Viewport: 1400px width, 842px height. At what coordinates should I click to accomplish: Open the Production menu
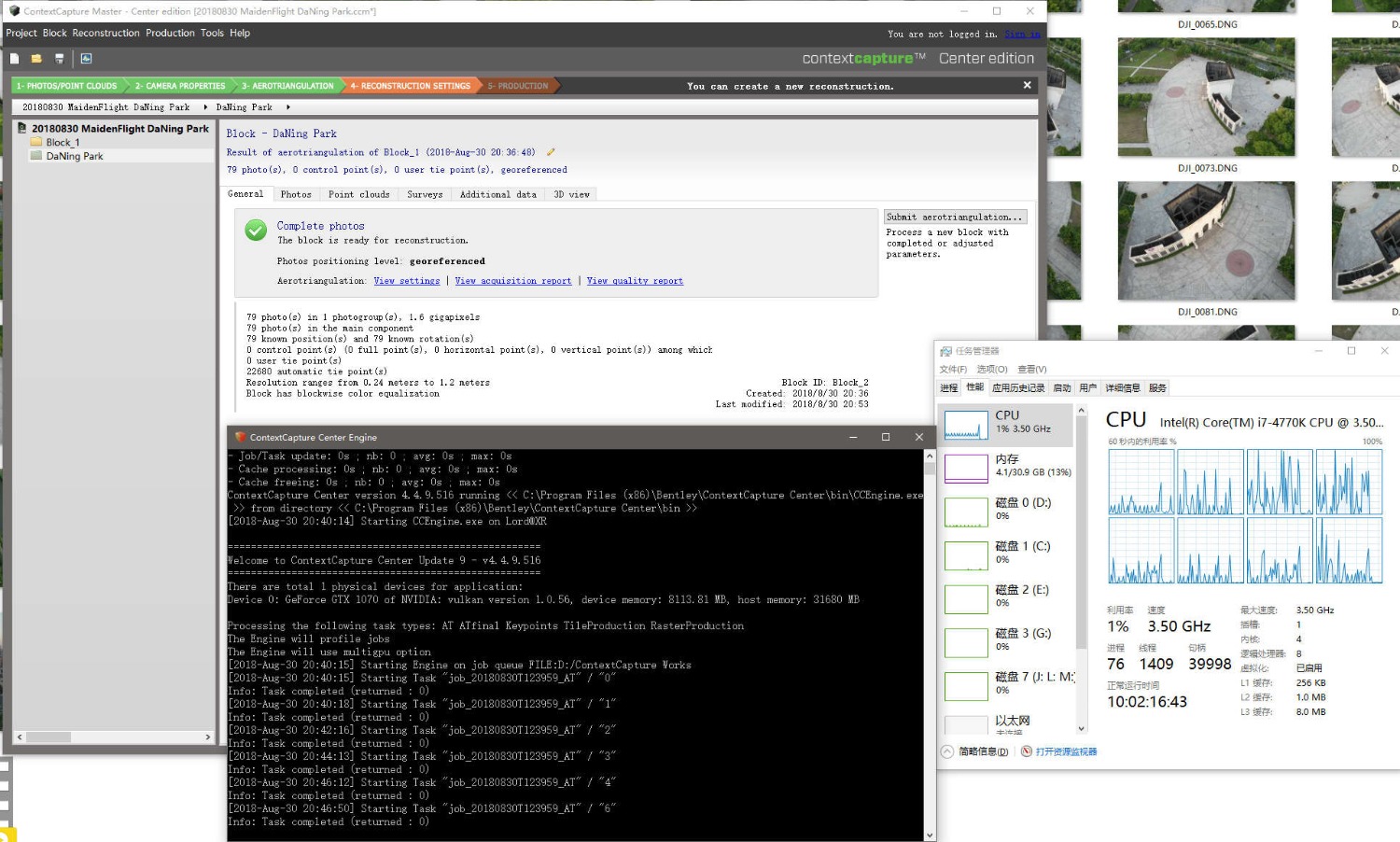170,33
